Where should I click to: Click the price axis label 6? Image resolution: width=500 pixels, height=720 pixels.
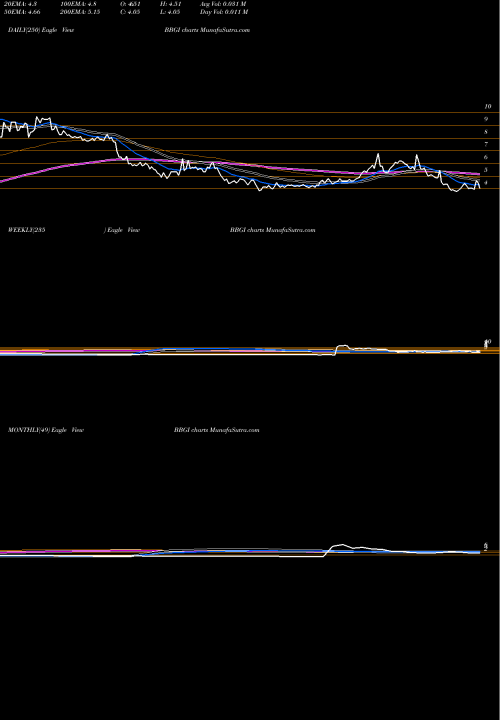486,157
